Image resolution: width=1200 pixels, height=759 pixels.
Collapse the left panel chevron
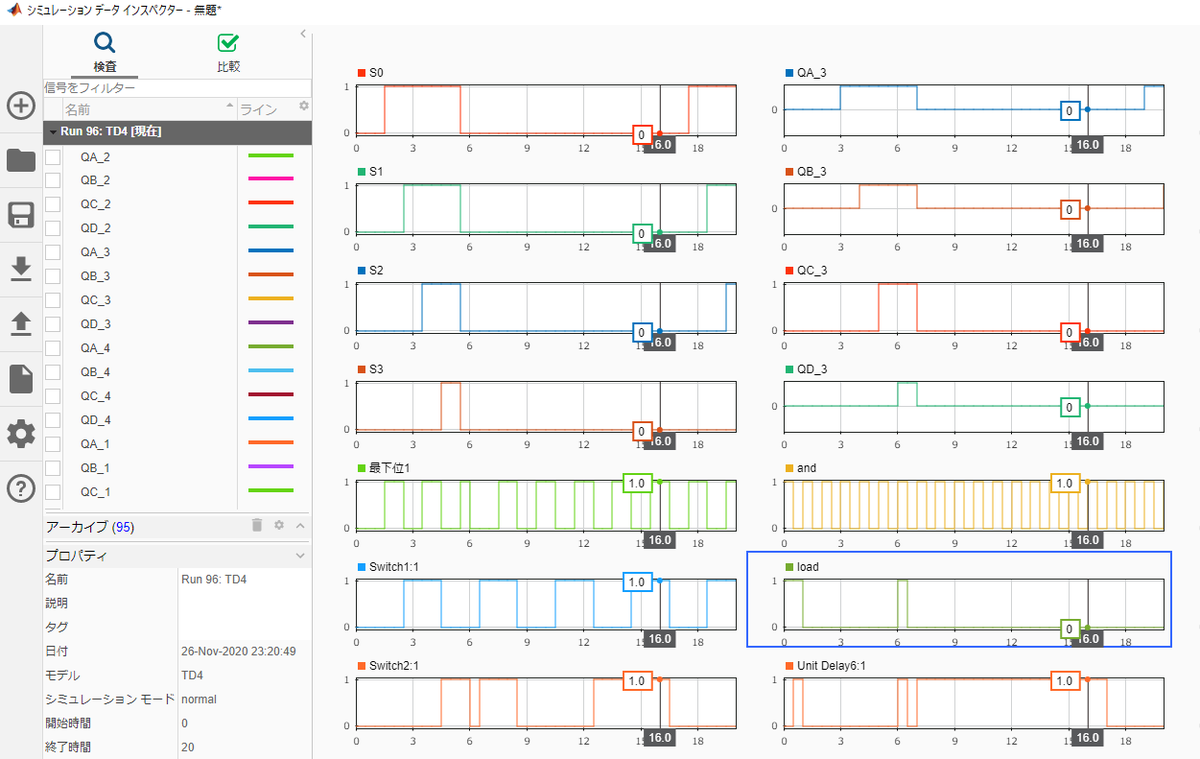(303, 34)
